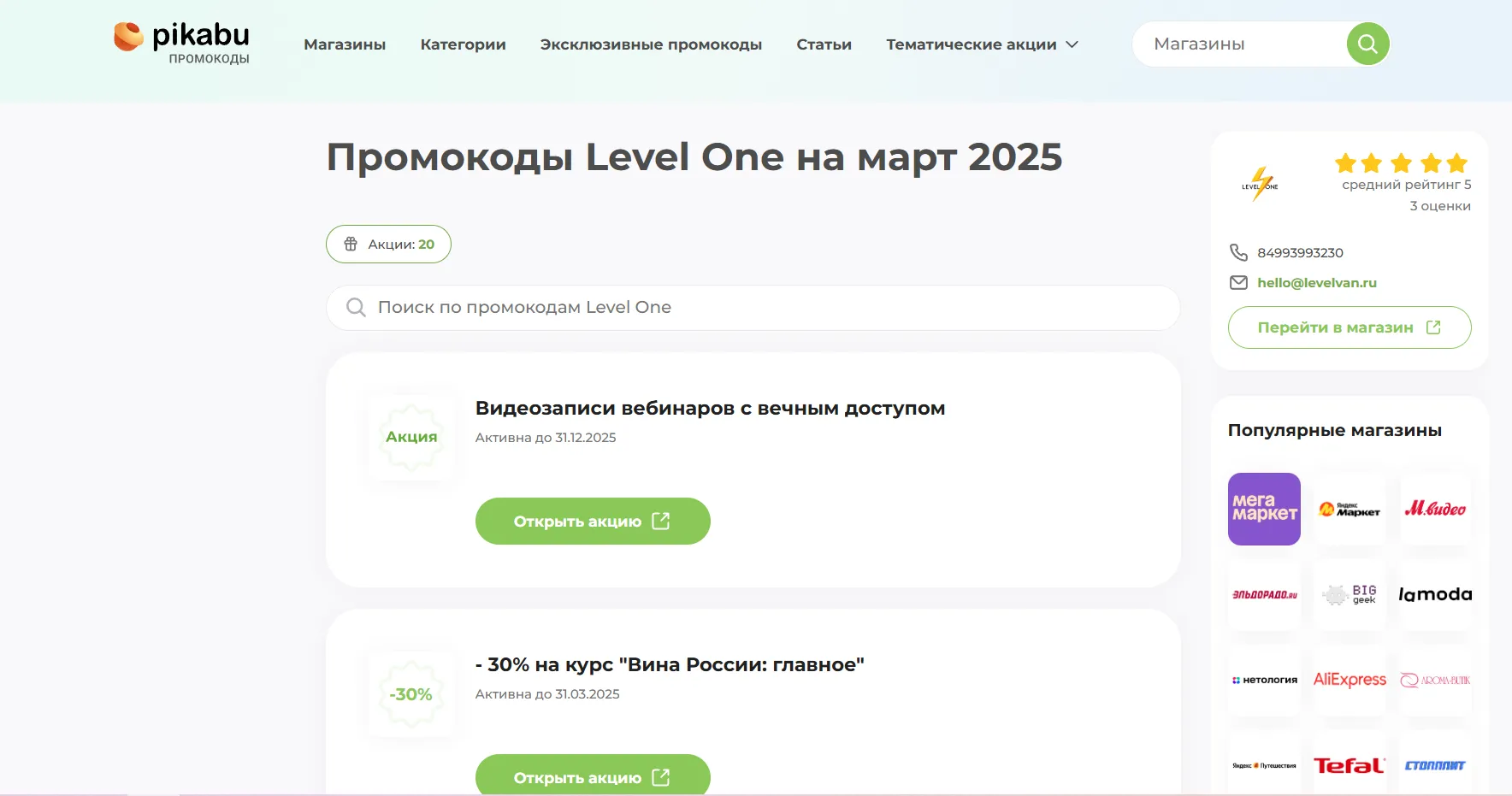Open the AliExpress store logo
The width and height of the screenshot is (1512, 796).
coord(1350,680)
